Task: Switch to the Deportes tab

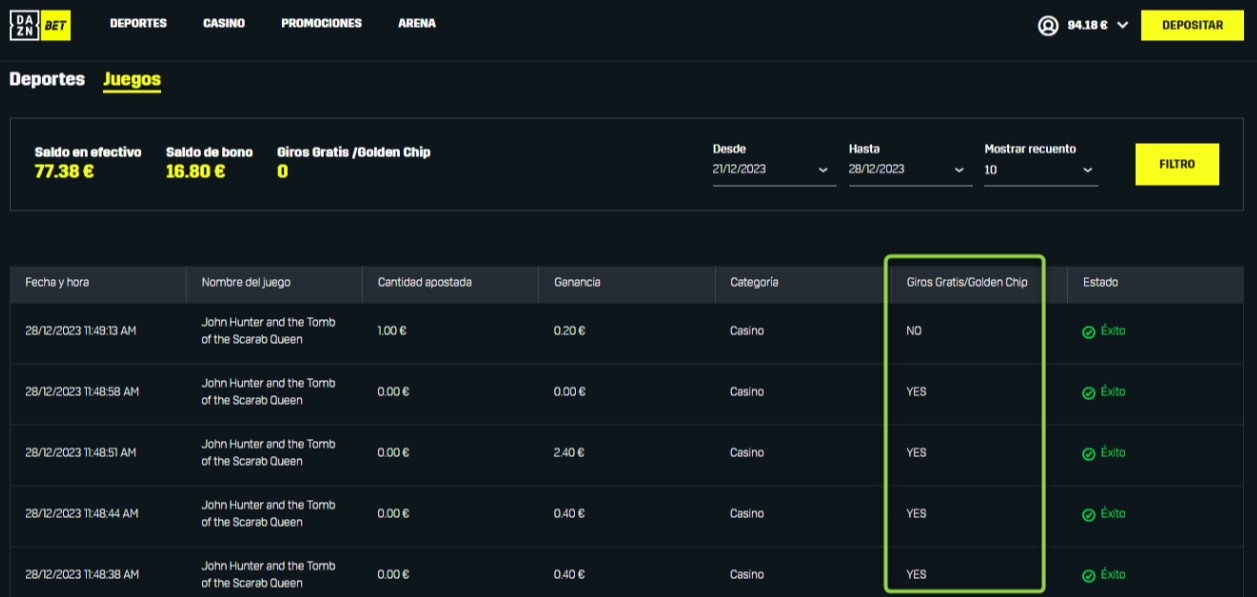Action: click(47, 80)
